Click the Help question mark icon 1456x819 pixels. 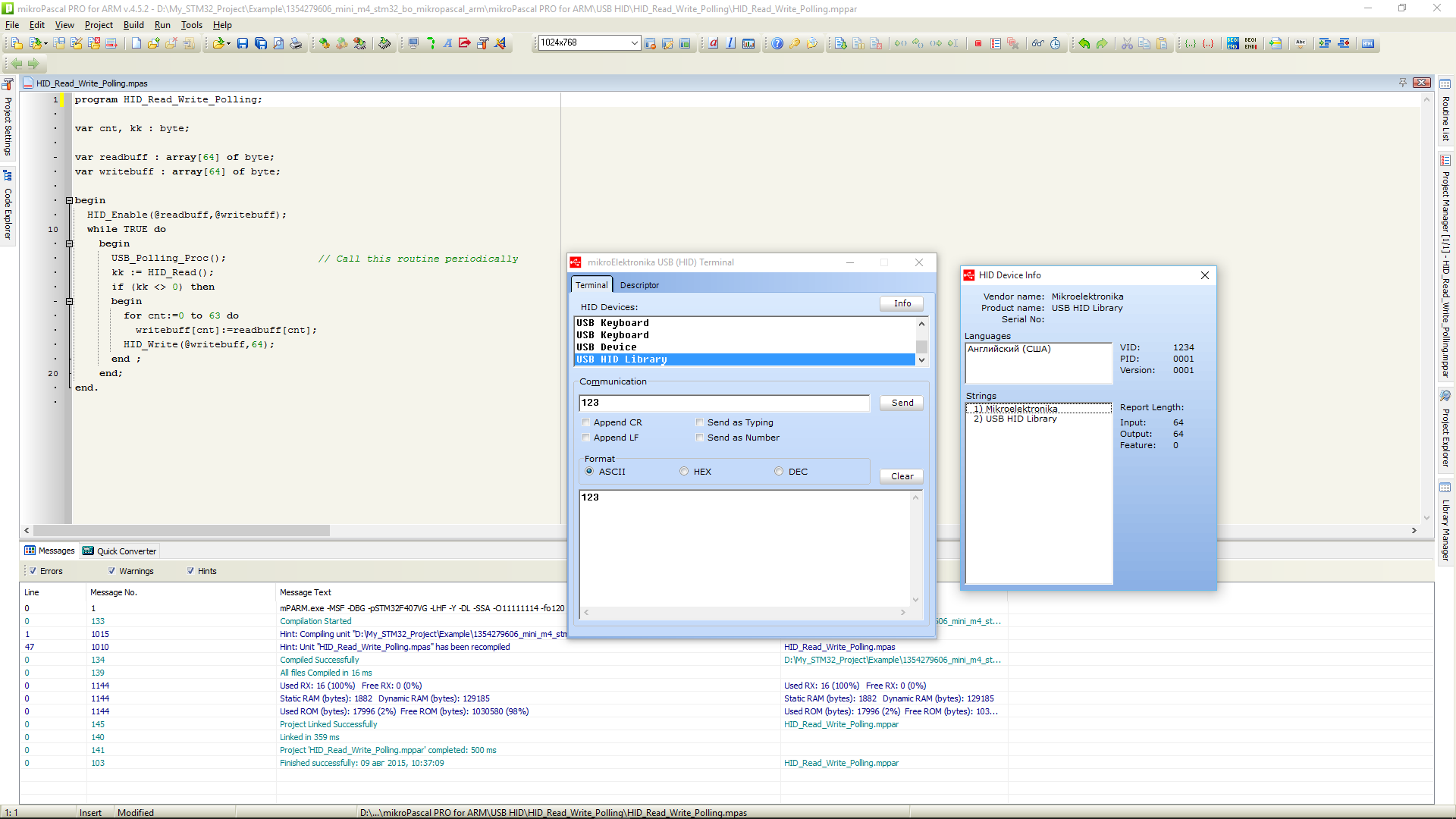point(777,43)
